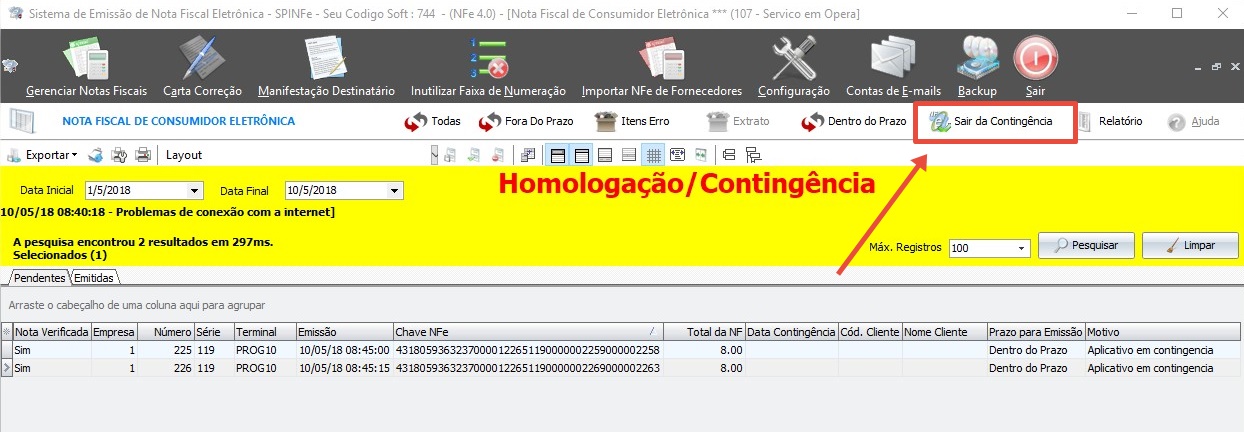Click emission time 10/05/18 08:45:15
1244x432 pixels.
(343, 367)
